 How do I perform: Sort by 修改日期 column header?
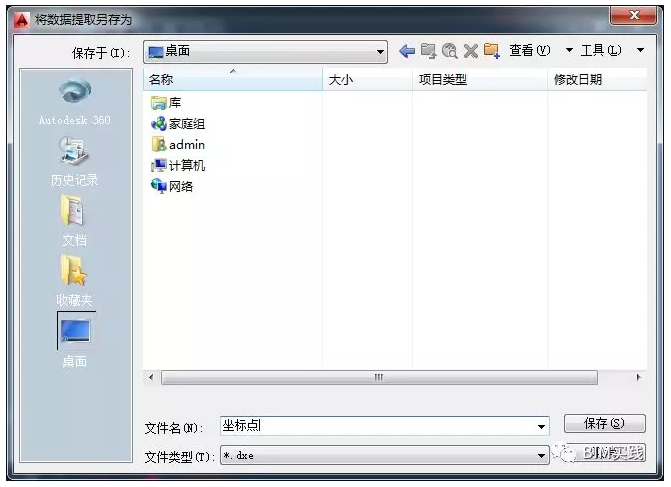click(597, 79)
